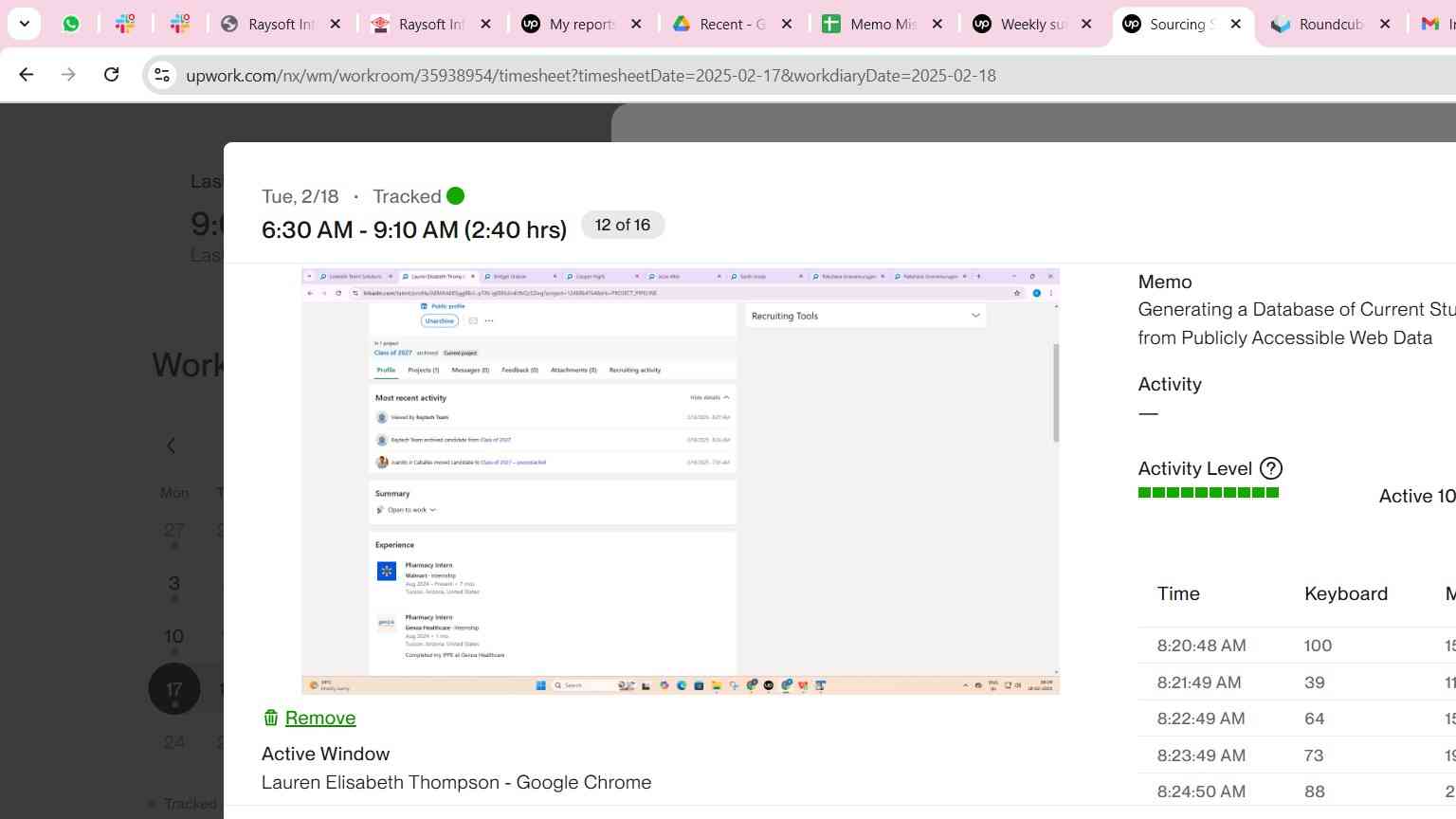Select day 17 in background calendar
The width and height of the screenshot is (1456, 819).
coord(174,689)
